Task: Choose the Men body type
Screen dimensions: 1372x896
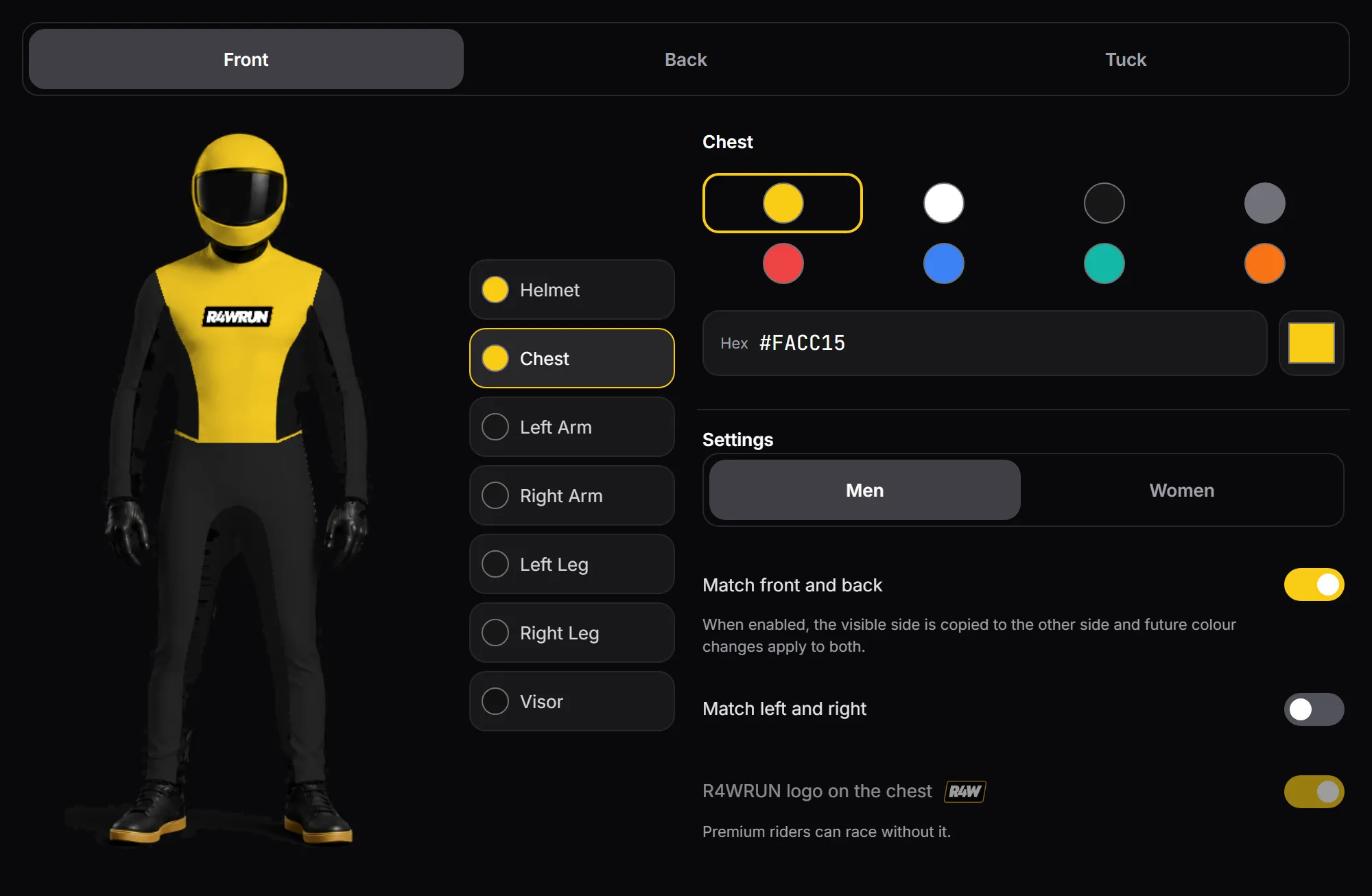Action: (864, 490)
